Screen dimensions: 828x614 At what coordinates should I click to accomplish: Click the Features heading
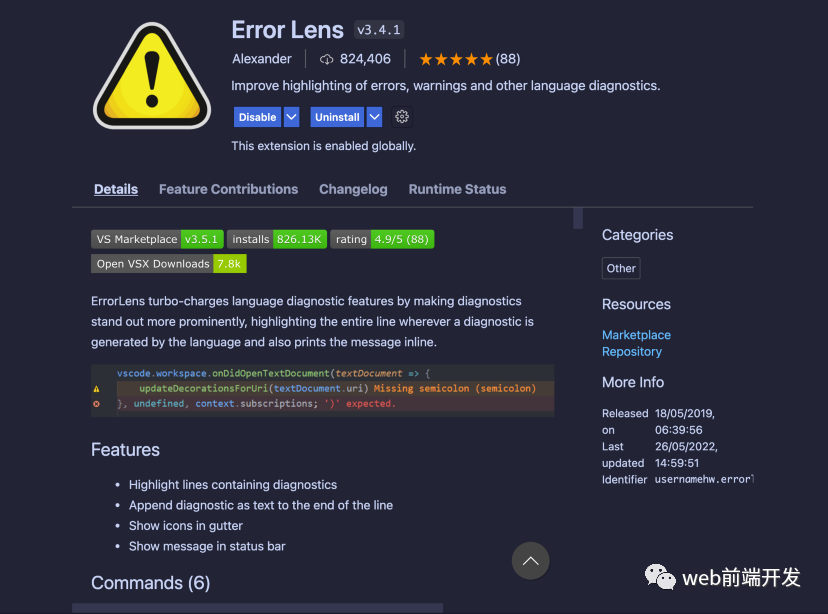125,450
